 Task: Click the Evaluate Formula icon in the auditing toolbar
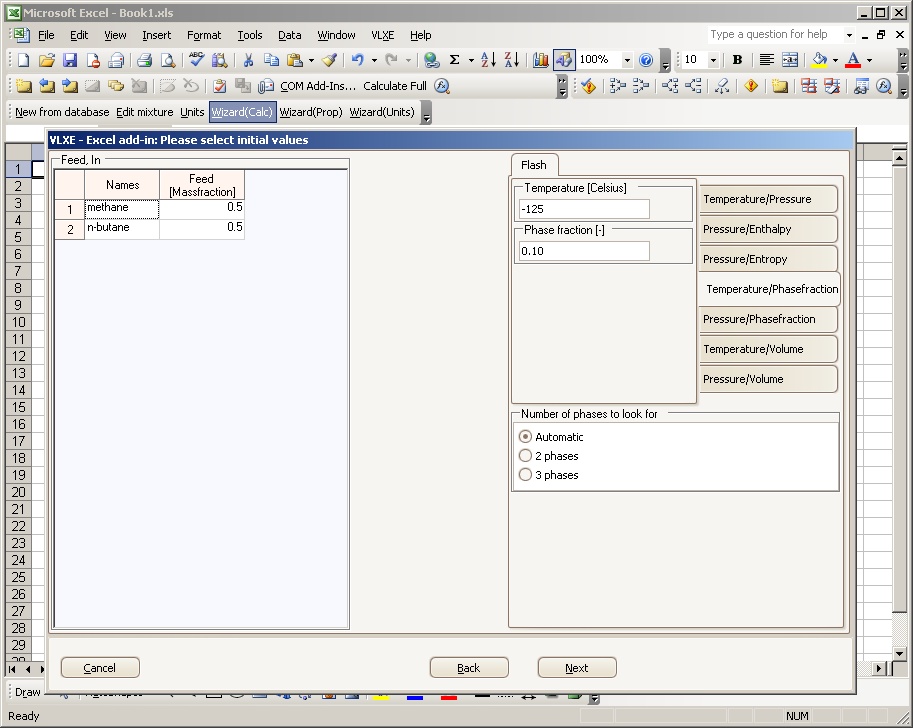884,86
